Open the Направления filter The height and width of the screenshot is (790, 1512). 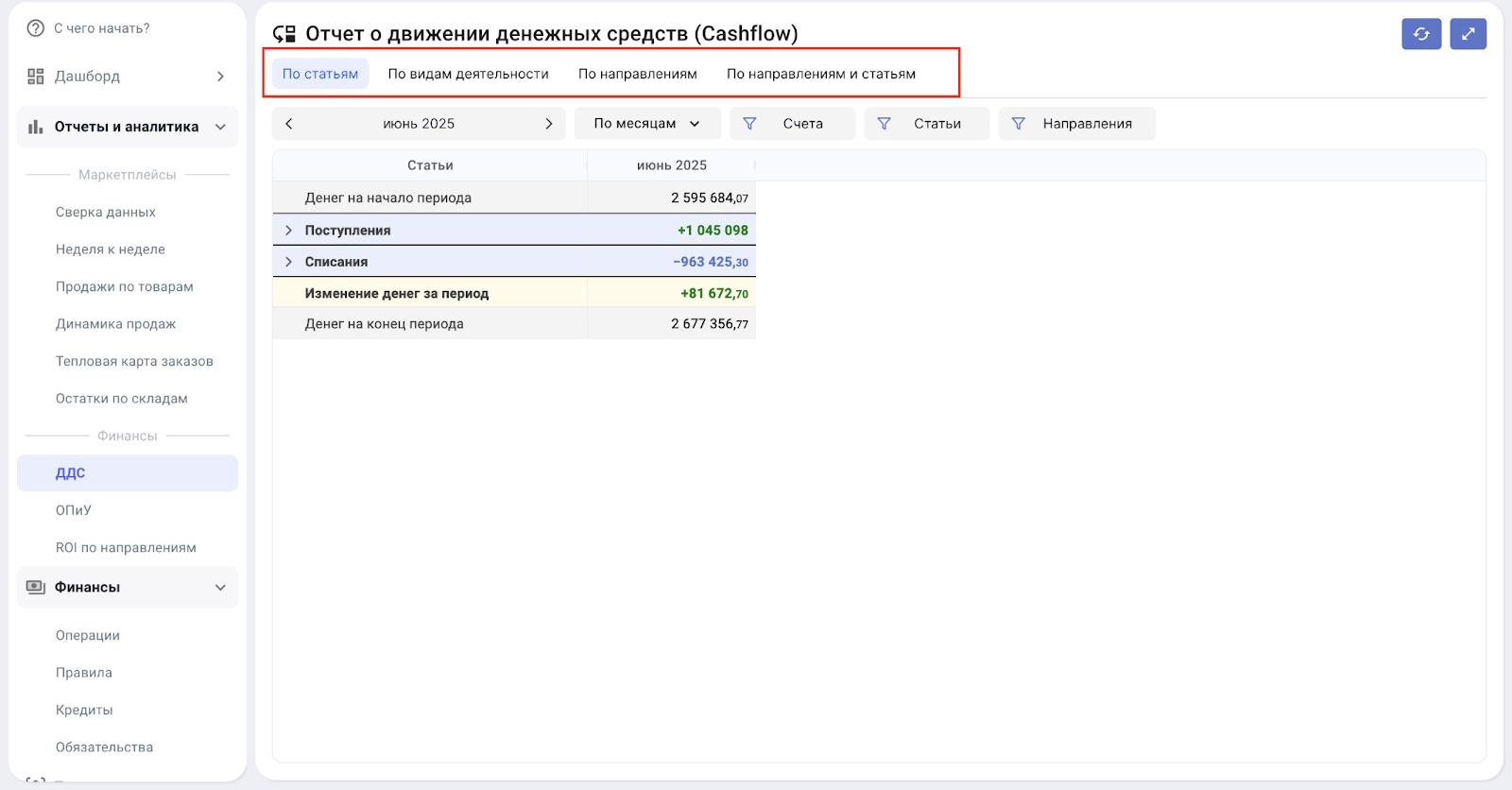(x=1076, y=124)
